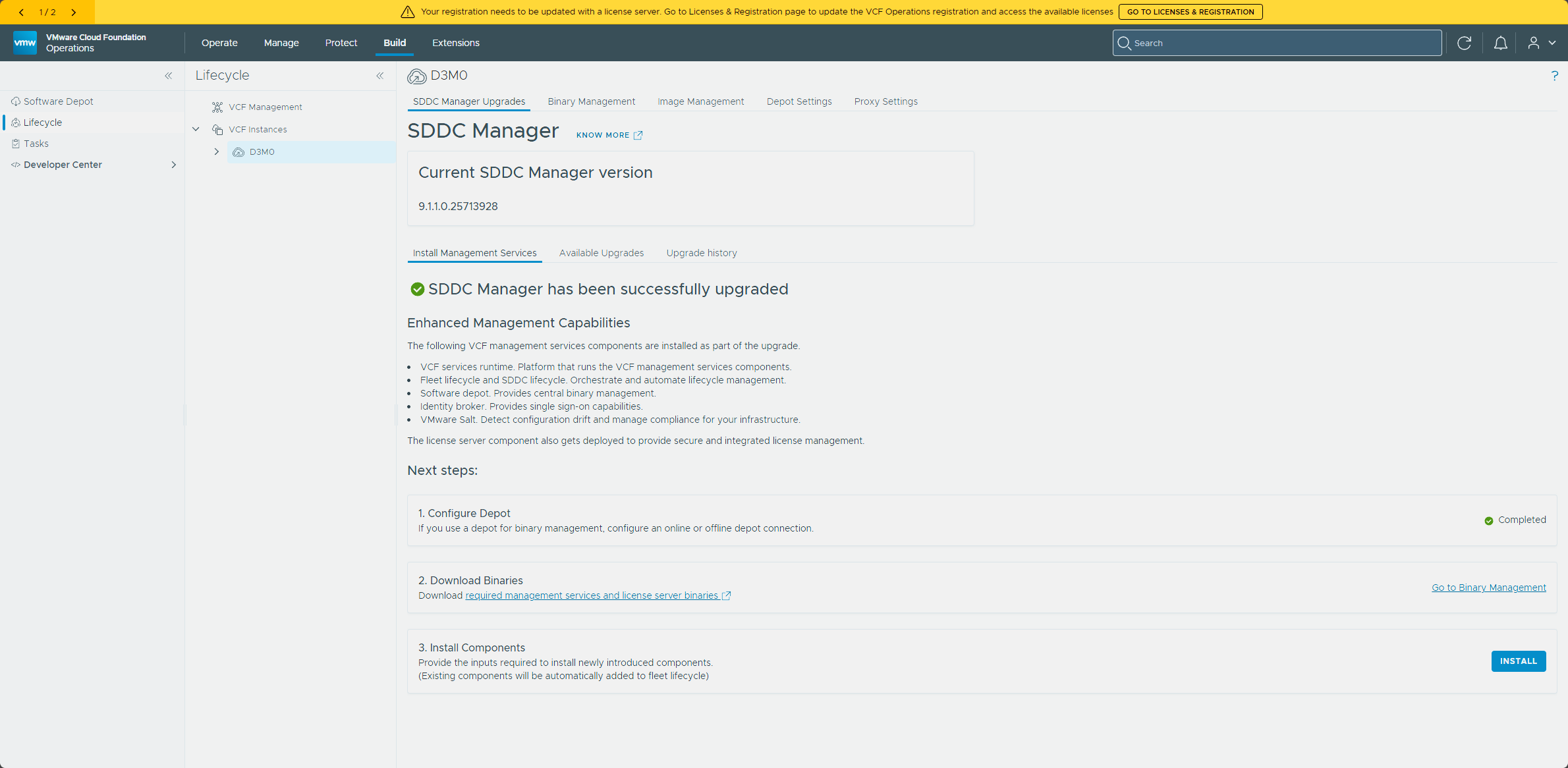1568x768 pixels.
Task: Click the refresh icon in top bar
Action: (1464, 43)
